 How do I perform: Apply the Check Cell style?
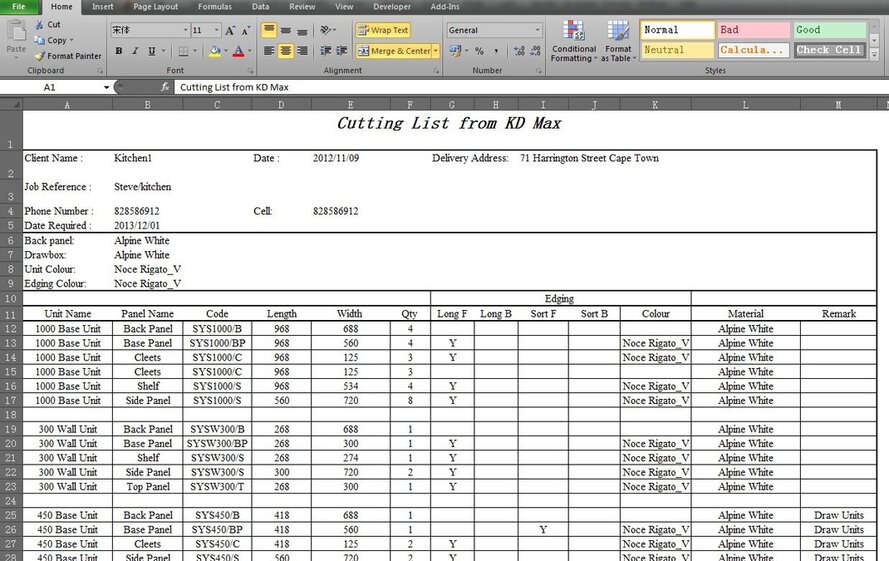[x=829, y=50]
